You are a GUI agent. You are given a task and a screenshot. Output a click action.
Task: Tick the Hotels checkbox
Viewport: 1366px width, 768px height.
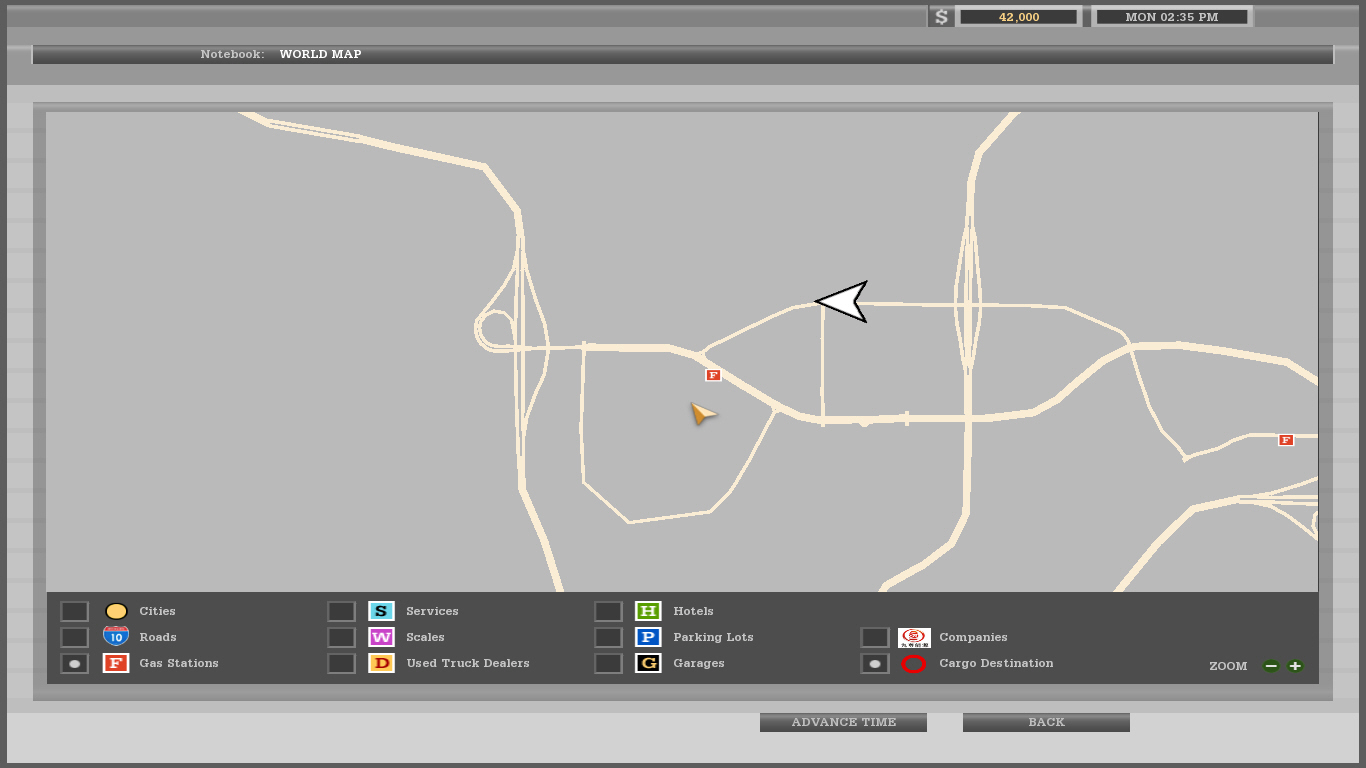point(608,611)
